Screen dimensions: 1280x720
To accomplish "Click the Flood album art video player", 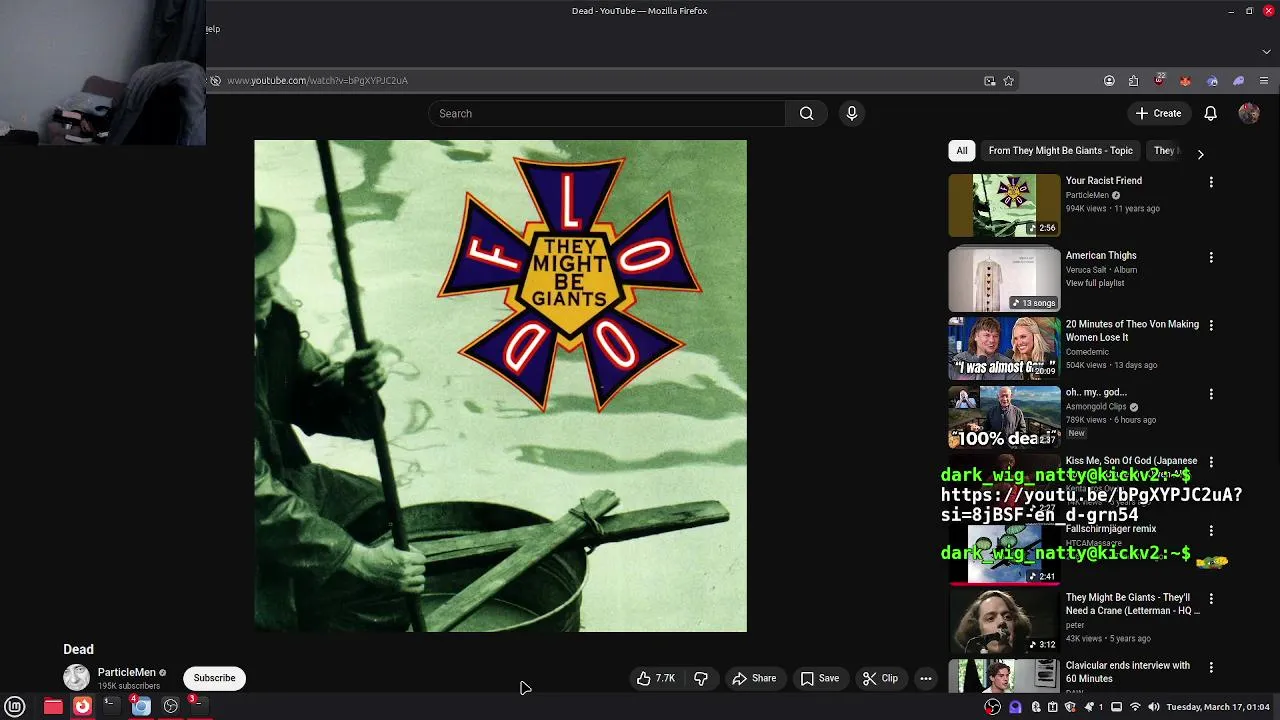I will coord(500,386).
